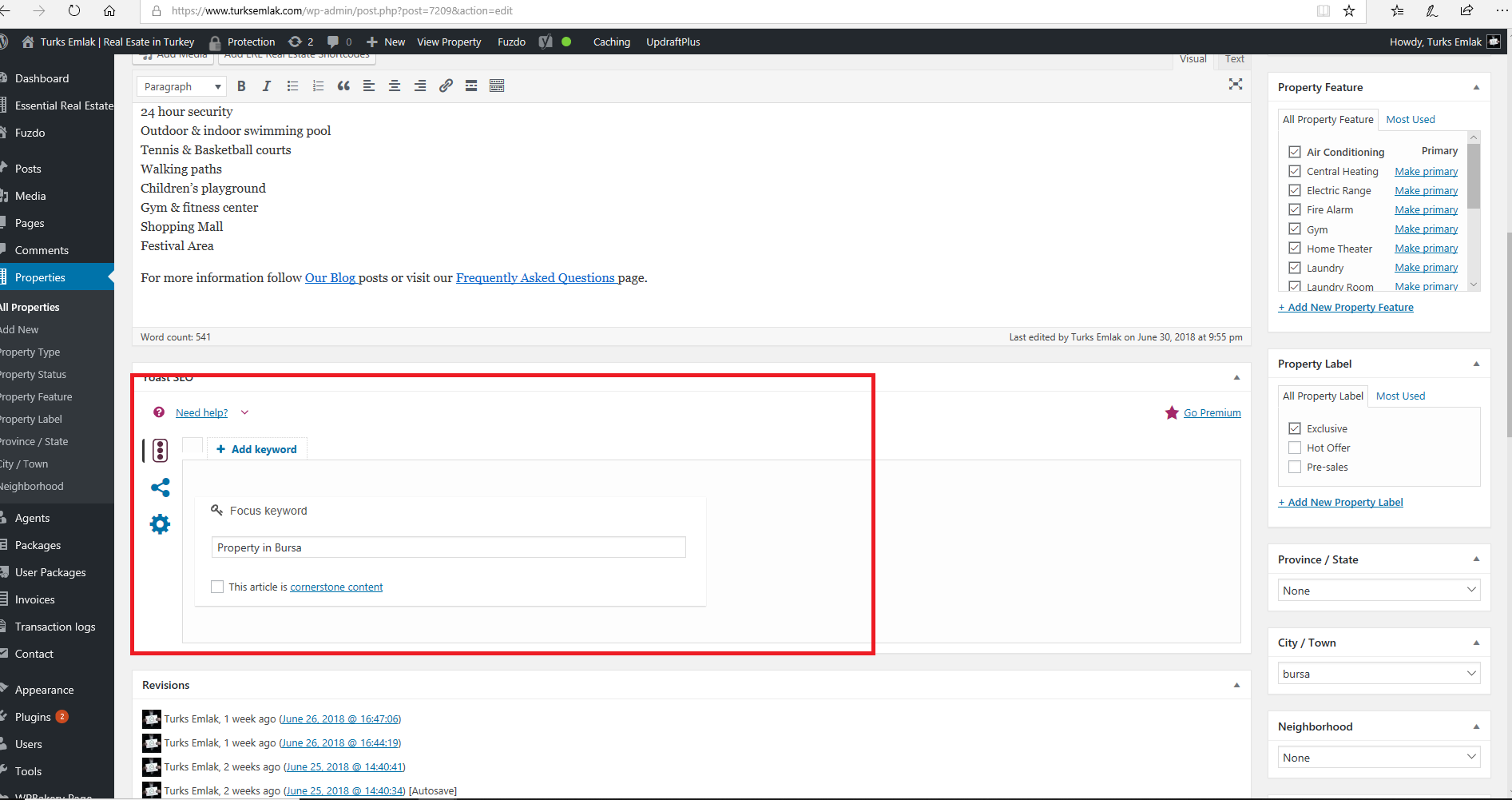Open the Province / State dropdown

click(1378, 590)
